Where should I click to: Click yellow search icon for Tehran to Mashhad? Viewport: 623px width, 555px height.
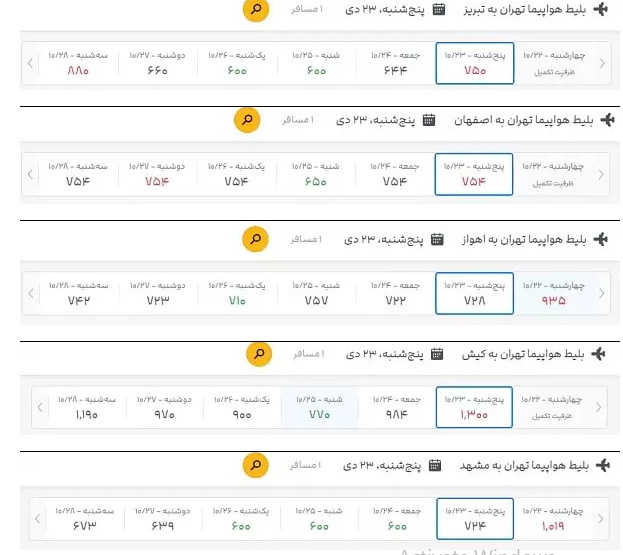click(256, 465)
